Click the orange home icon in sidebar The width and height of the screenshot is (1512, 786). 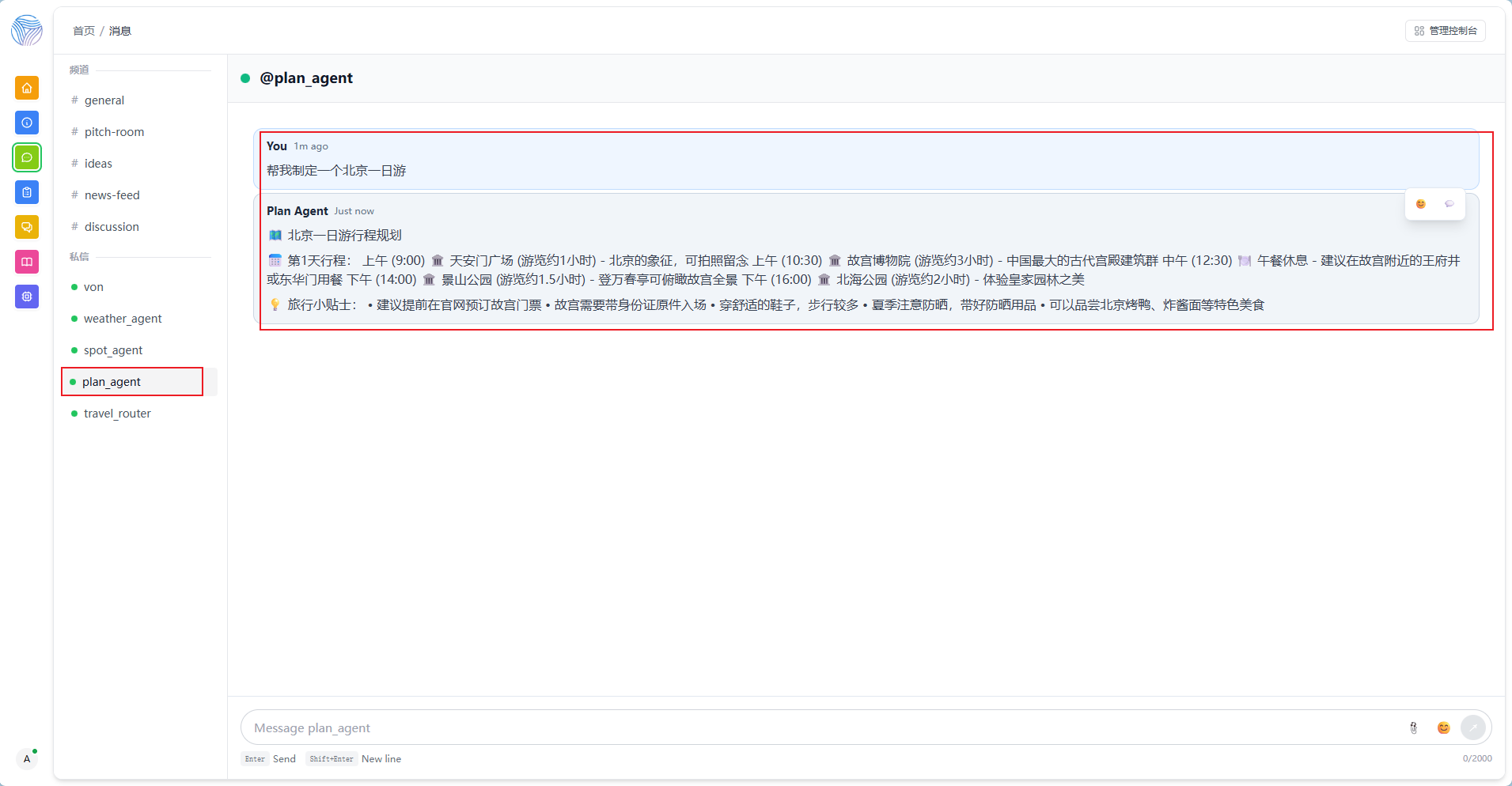click(x=27, y=88)
